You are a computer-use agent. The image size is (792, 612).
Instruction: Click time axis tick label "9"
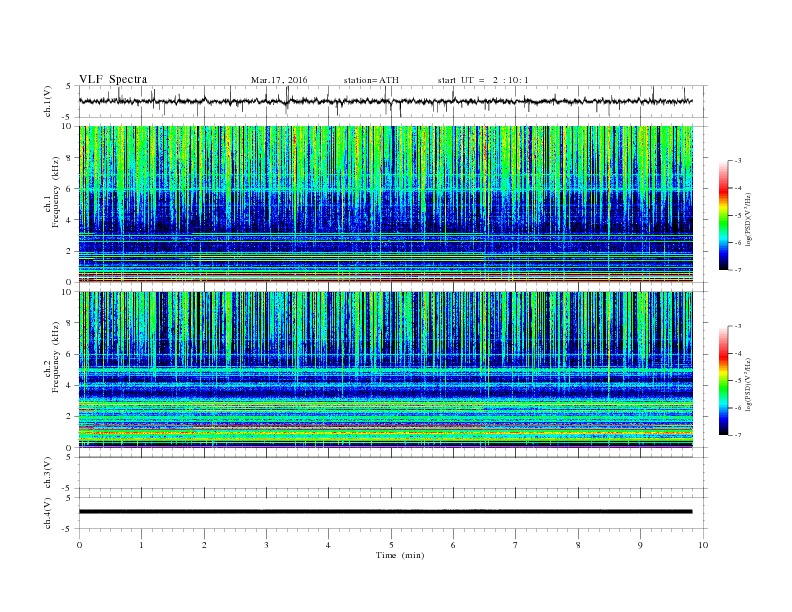[x=640, y=545]
